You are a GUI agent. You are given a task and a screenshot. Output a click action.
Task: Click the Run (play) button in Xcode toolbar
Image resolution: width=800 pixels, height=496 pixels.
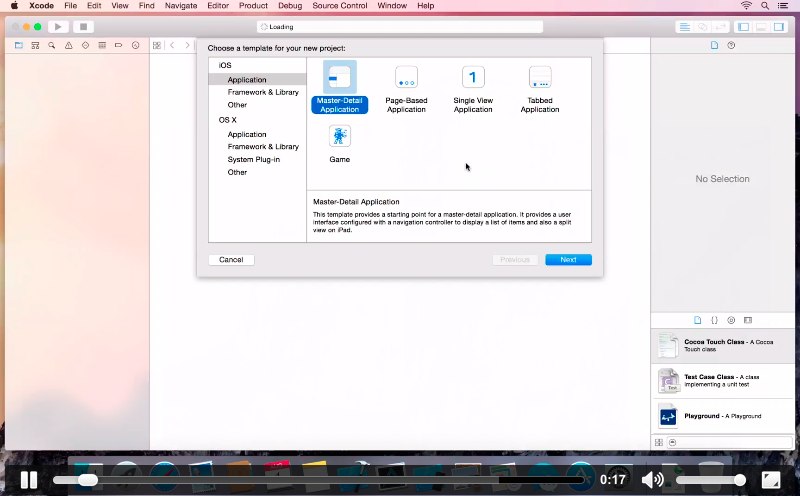point(58,27)
